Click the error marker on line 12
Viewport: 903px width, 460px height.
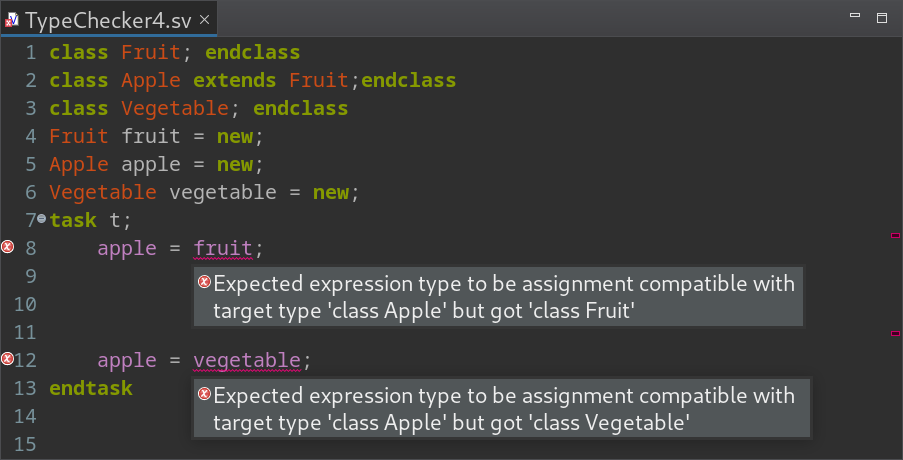7,359
